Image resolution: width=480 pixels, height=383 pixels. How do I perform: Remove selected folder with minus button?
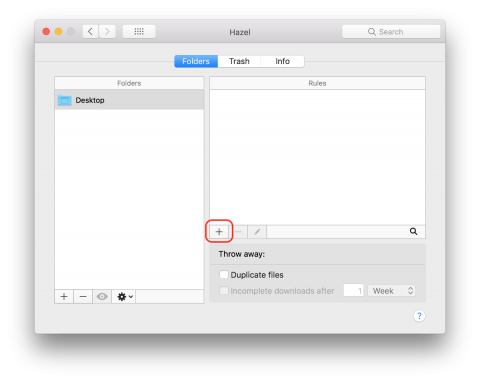coord(83,296)
